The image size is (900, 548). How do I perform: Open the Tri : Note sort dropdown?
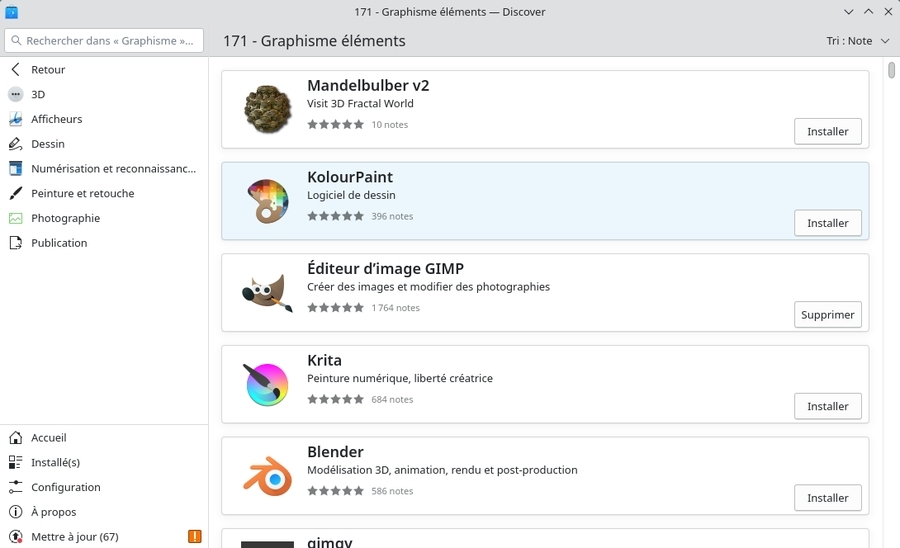click(858, 41)
